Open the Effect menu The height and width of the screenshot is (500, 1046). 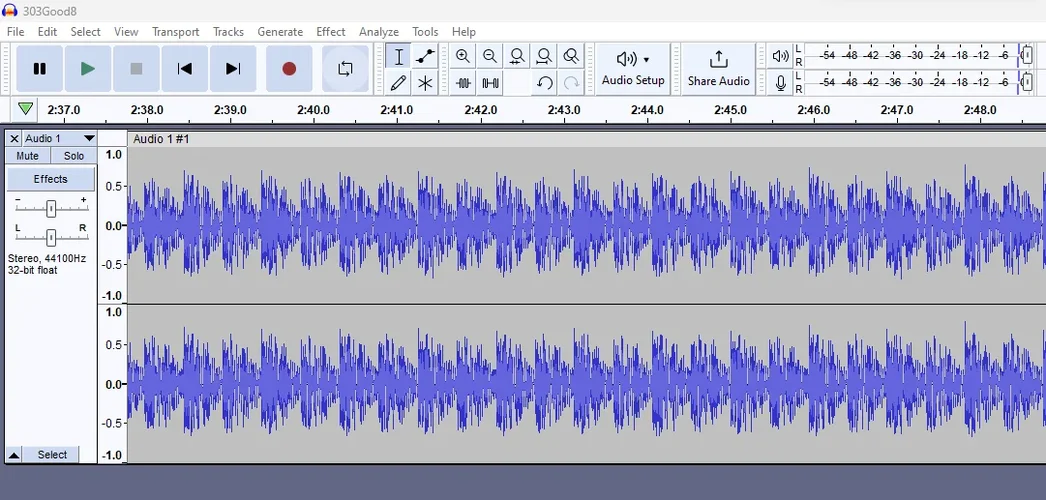coord(331,31)
